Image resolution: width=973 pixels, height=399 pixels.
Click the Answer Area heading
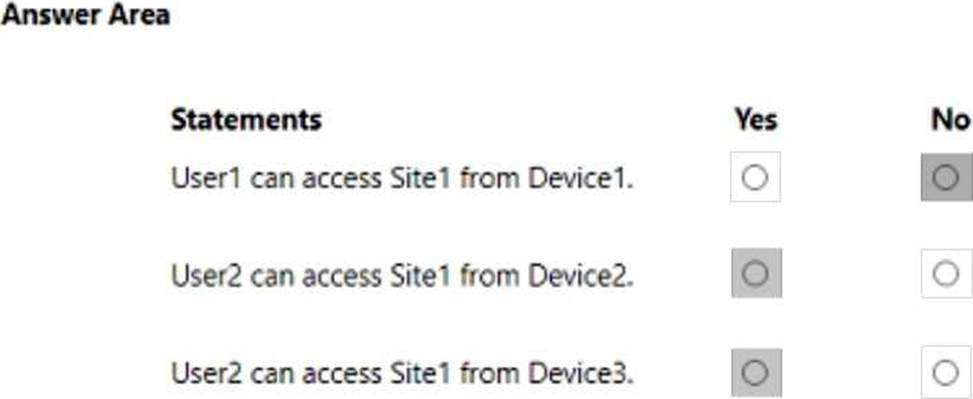tap(85, 15)
